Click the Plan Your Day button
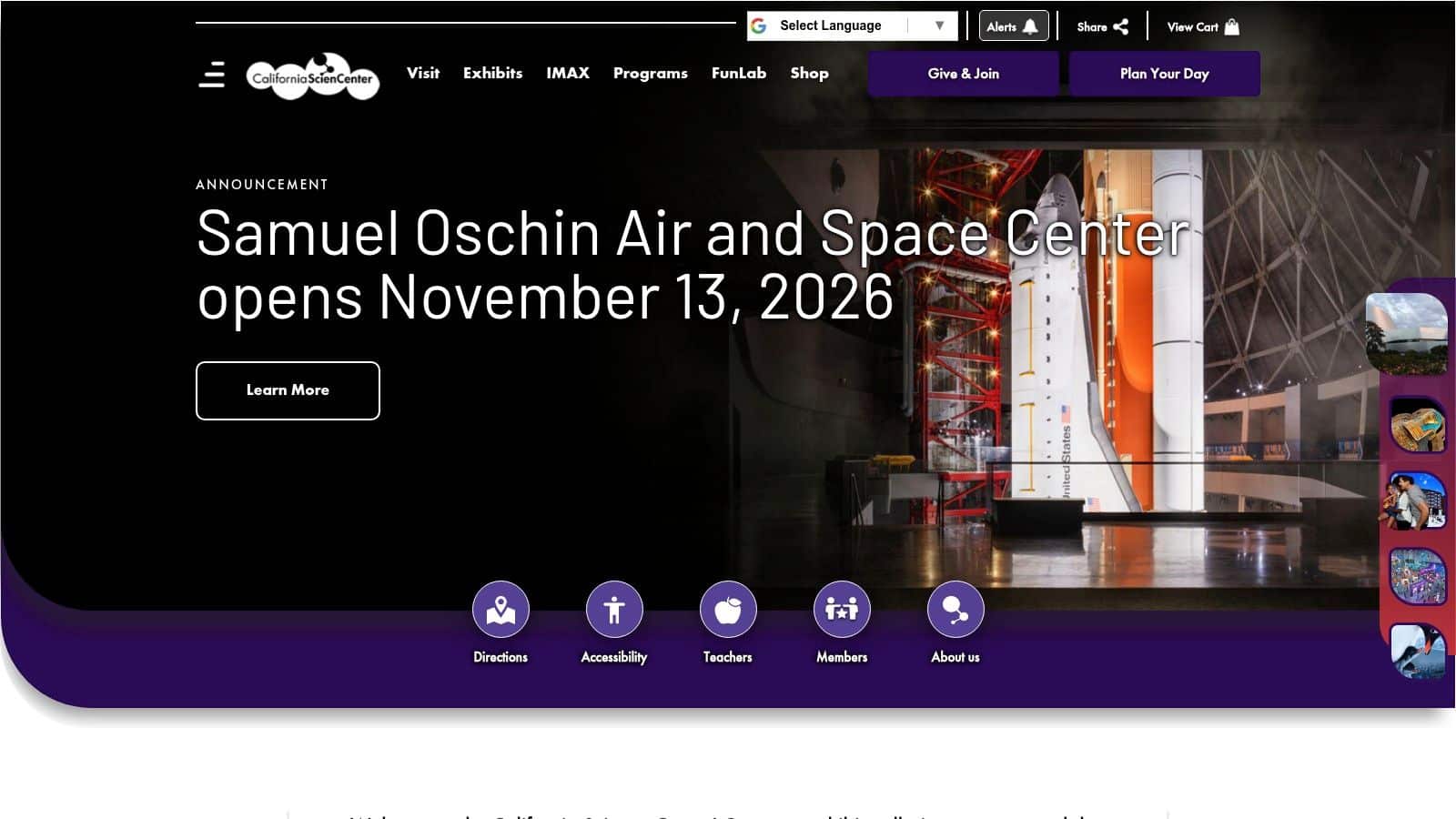The image size is (1456, 819). (x=1165, y=74)
